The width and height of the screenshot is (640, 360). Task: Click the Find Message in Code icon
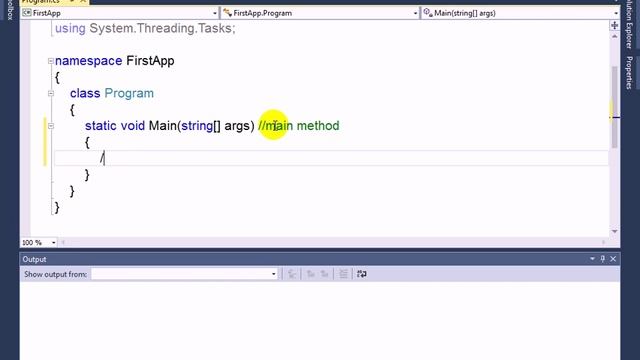point(292,274)
